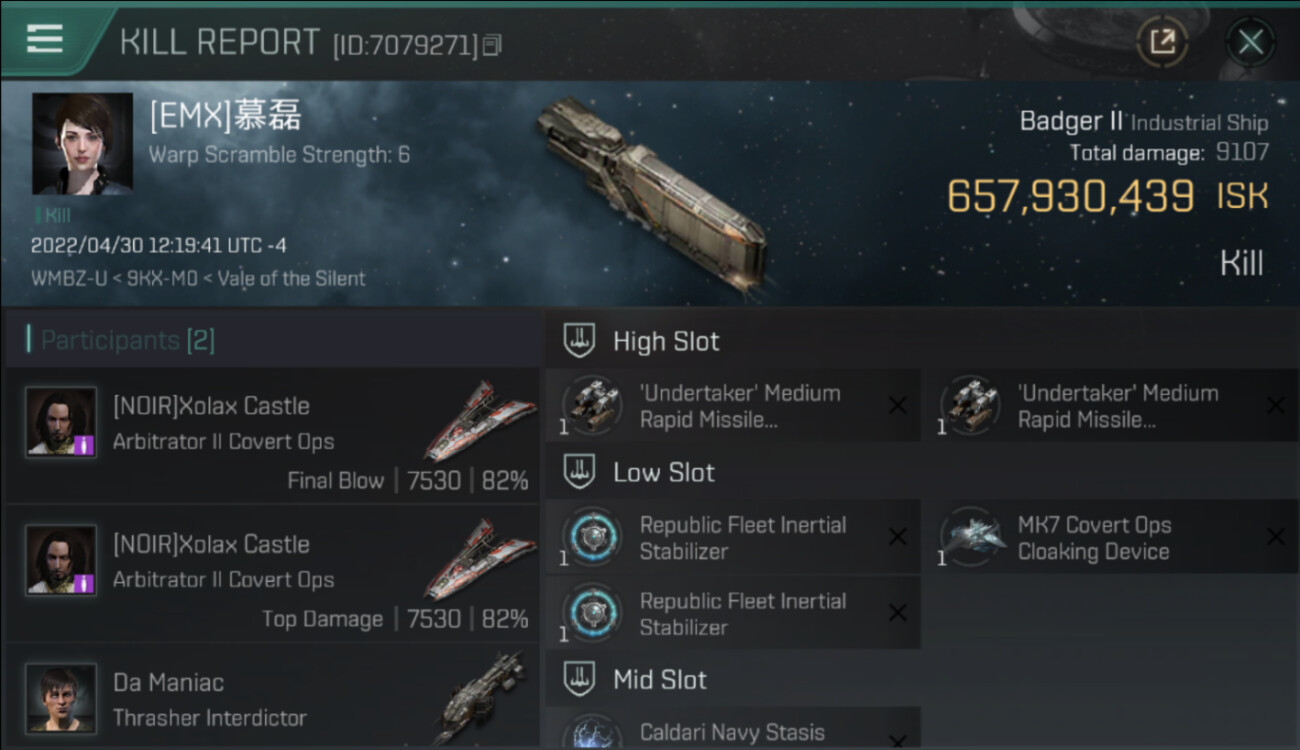Image resolution: width=1300 pixels, height=750 pixels.
Task: Open the Participants [2] section header
Action: pos(127,340)
